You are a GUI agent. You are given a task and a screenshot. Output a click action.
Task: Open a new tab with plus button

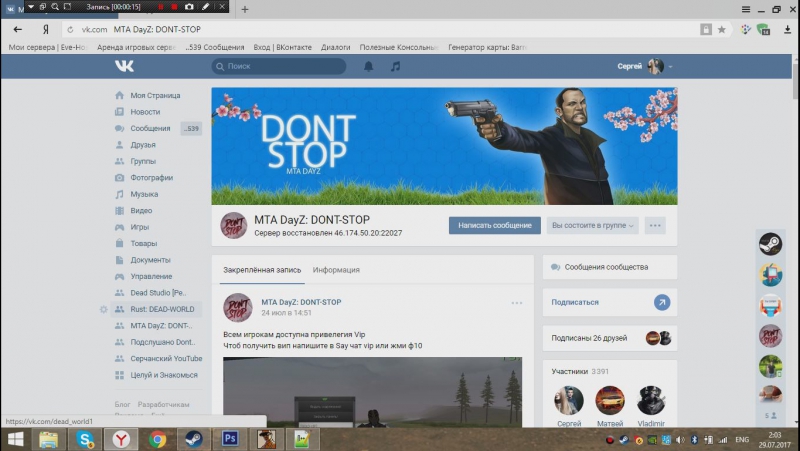click(x=245, y=9)
